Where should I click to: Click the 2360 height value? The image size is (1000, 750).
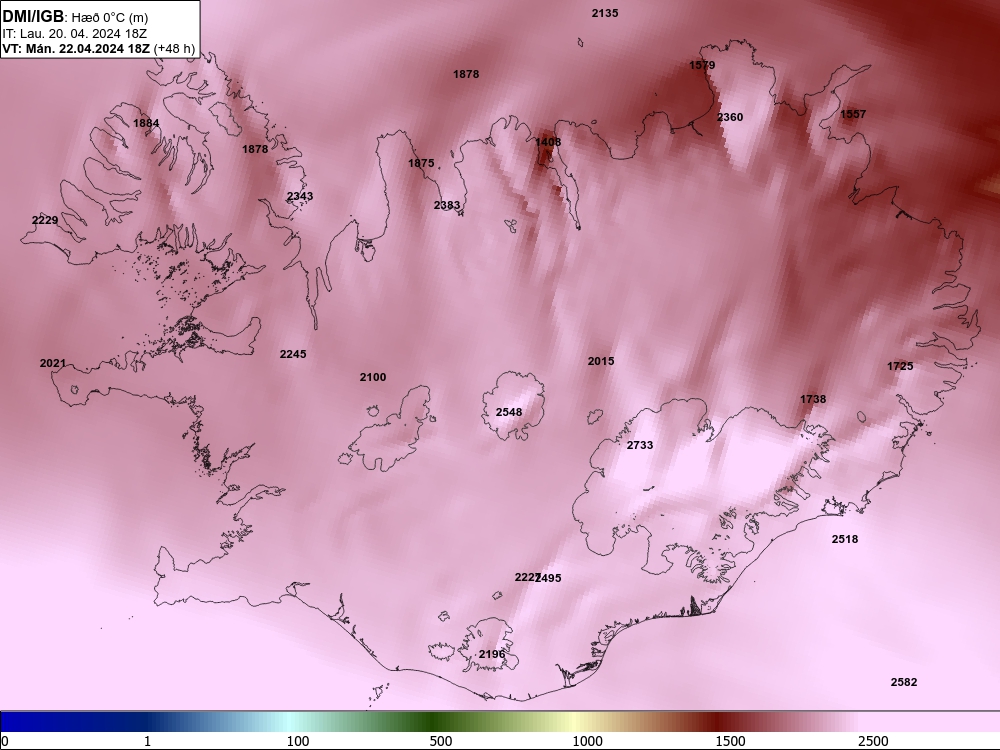(x=730, y=117)
